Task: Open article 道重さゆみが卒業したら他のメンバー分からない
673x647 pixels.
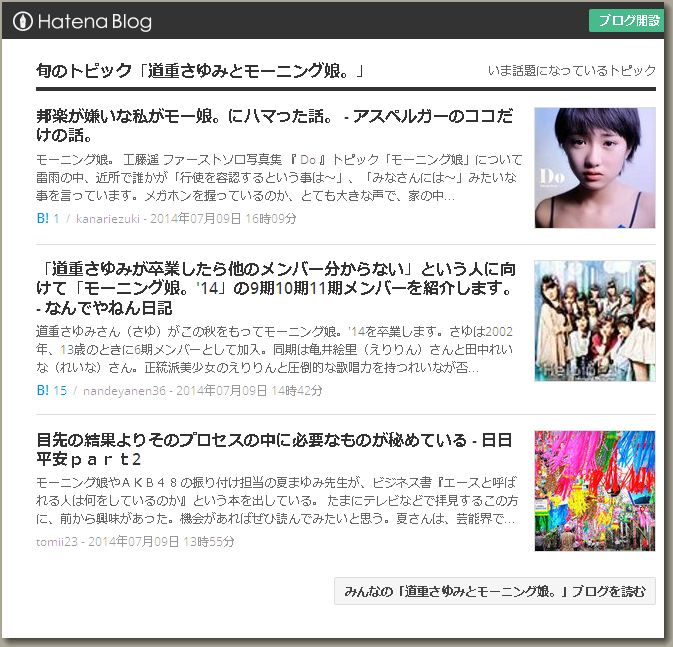Action: tap(276, 288)
